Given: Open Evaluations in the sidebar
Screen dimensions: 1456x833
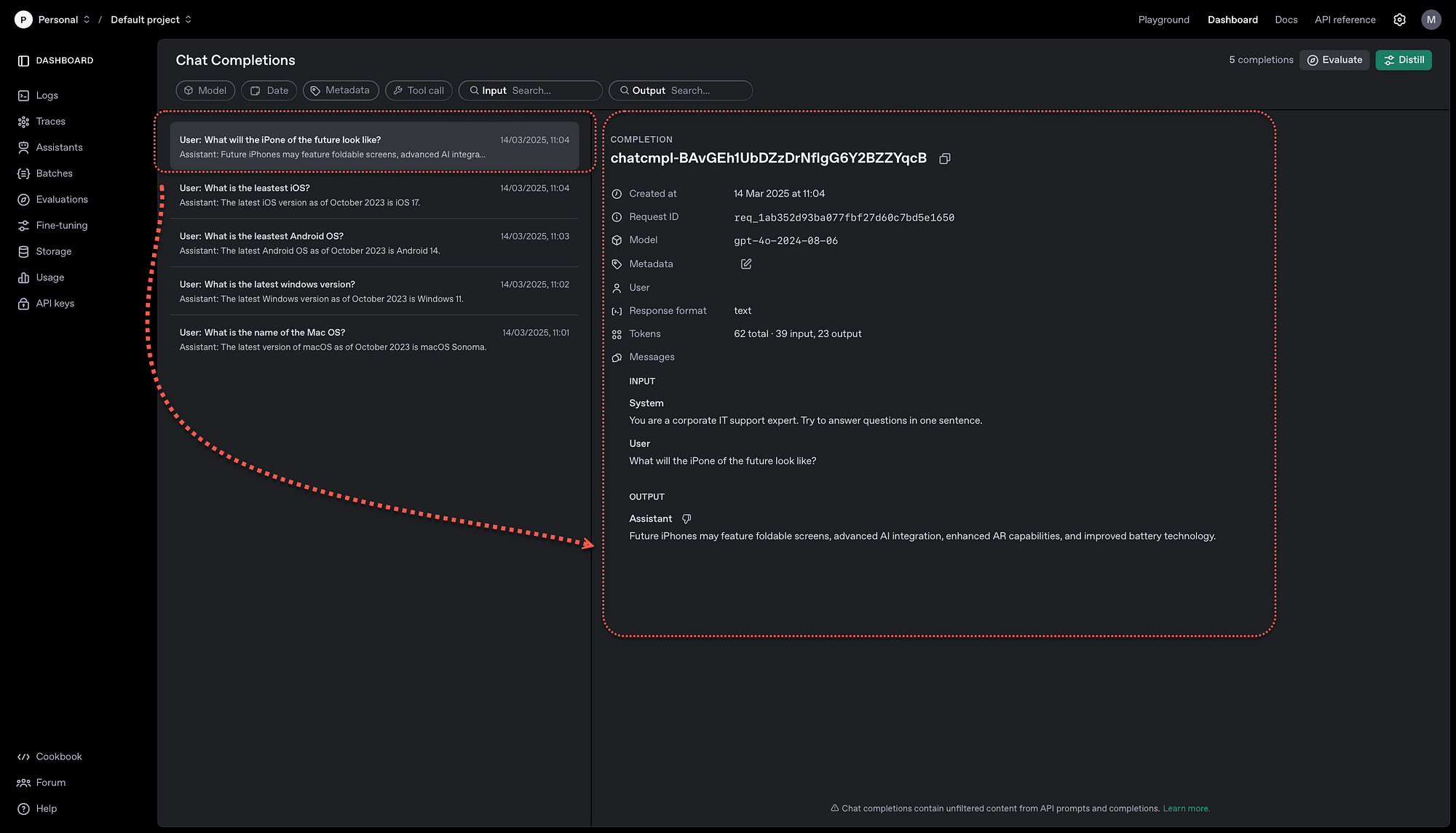Looking at the screenshot, I should coord(62,200).
